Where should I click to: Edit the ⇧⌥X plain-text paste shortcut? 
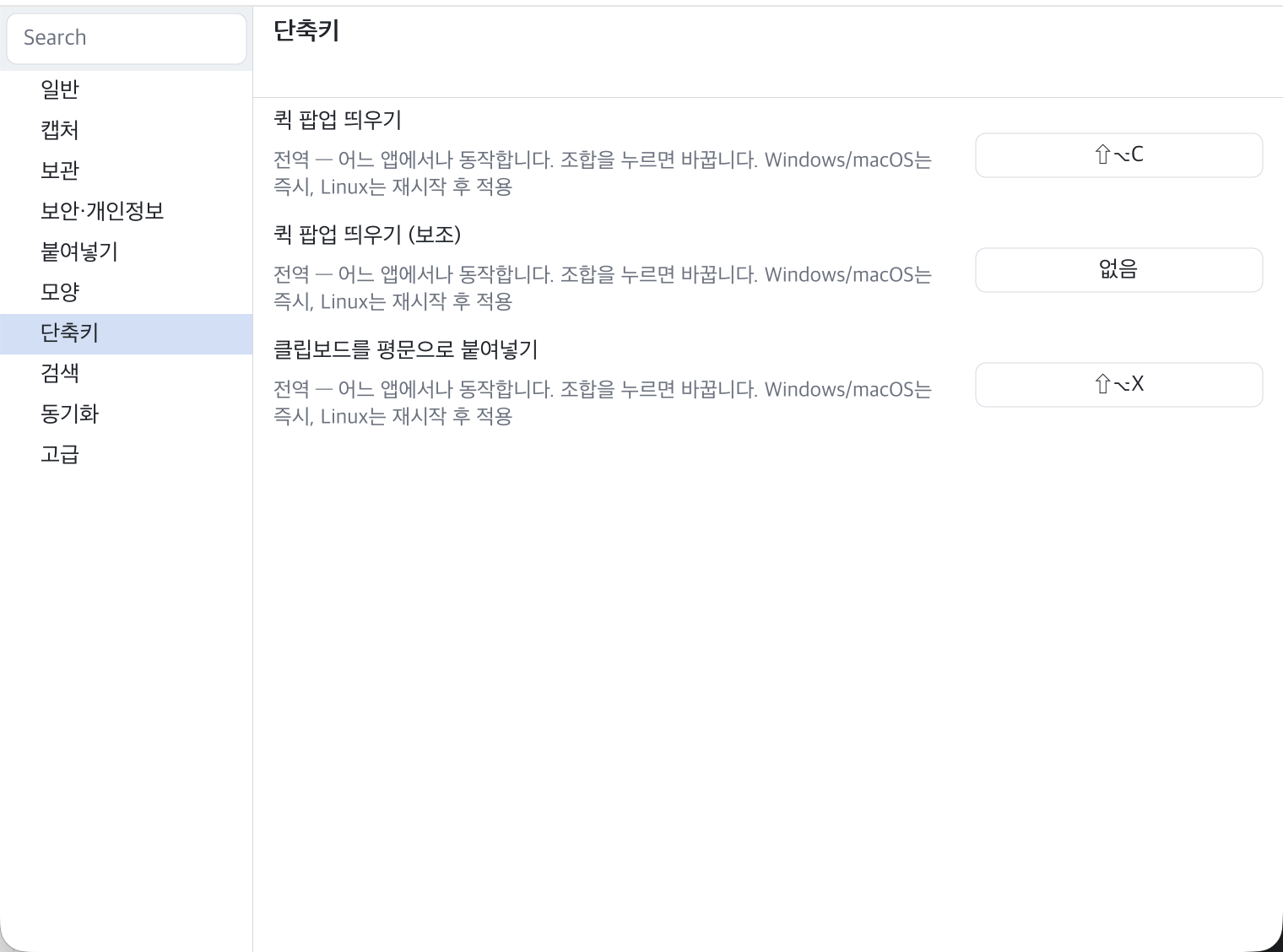coord(1118,385)
